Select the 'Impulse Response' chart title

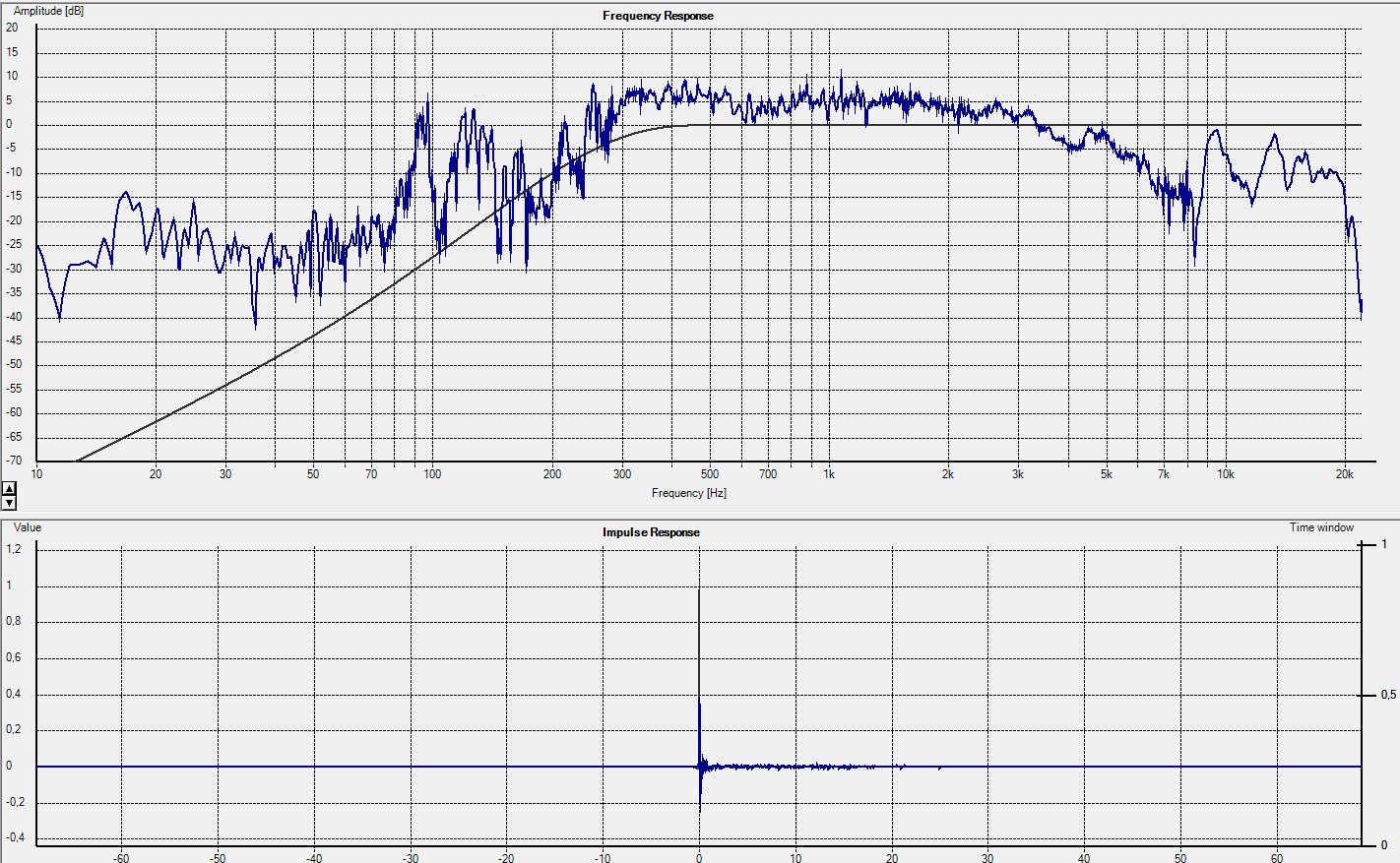coord(651,532)
